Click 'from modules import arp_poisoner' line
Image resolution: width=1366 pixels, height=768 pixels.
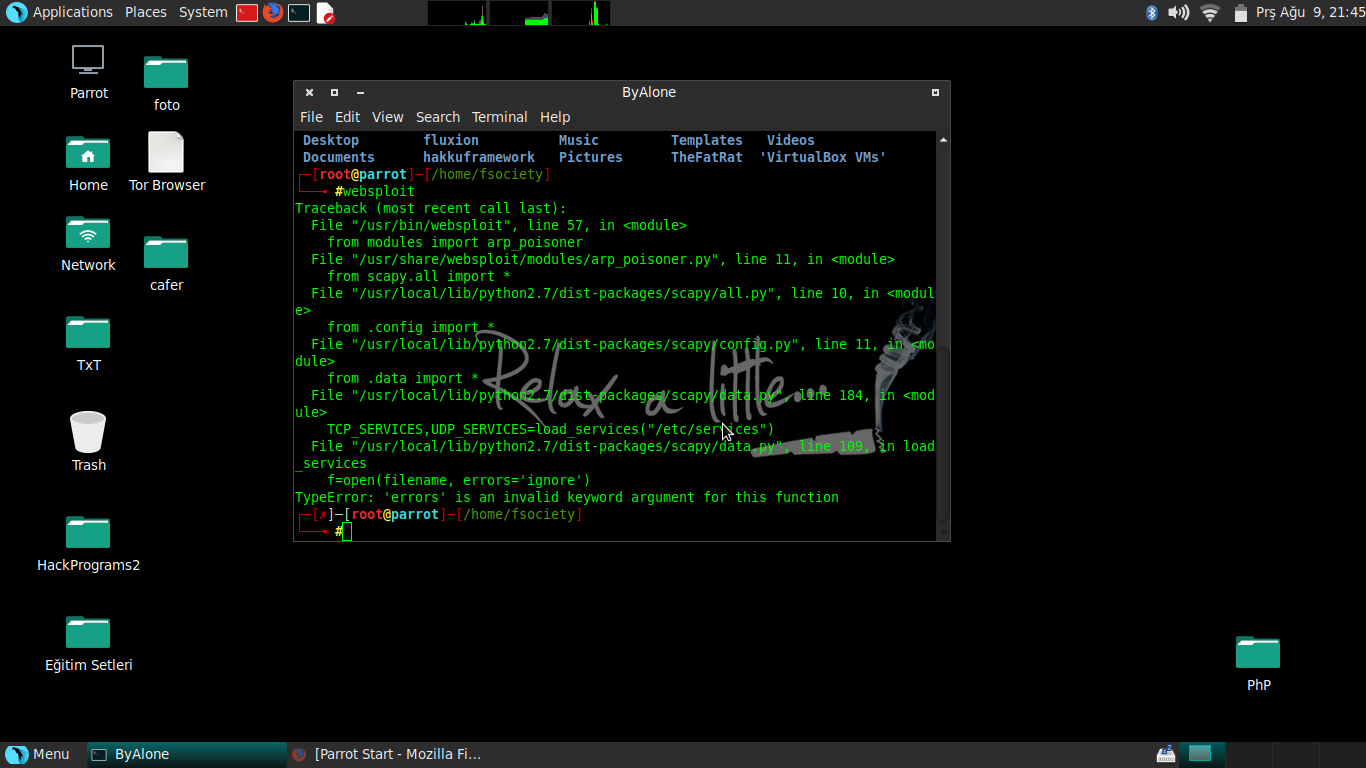point(455,242)
